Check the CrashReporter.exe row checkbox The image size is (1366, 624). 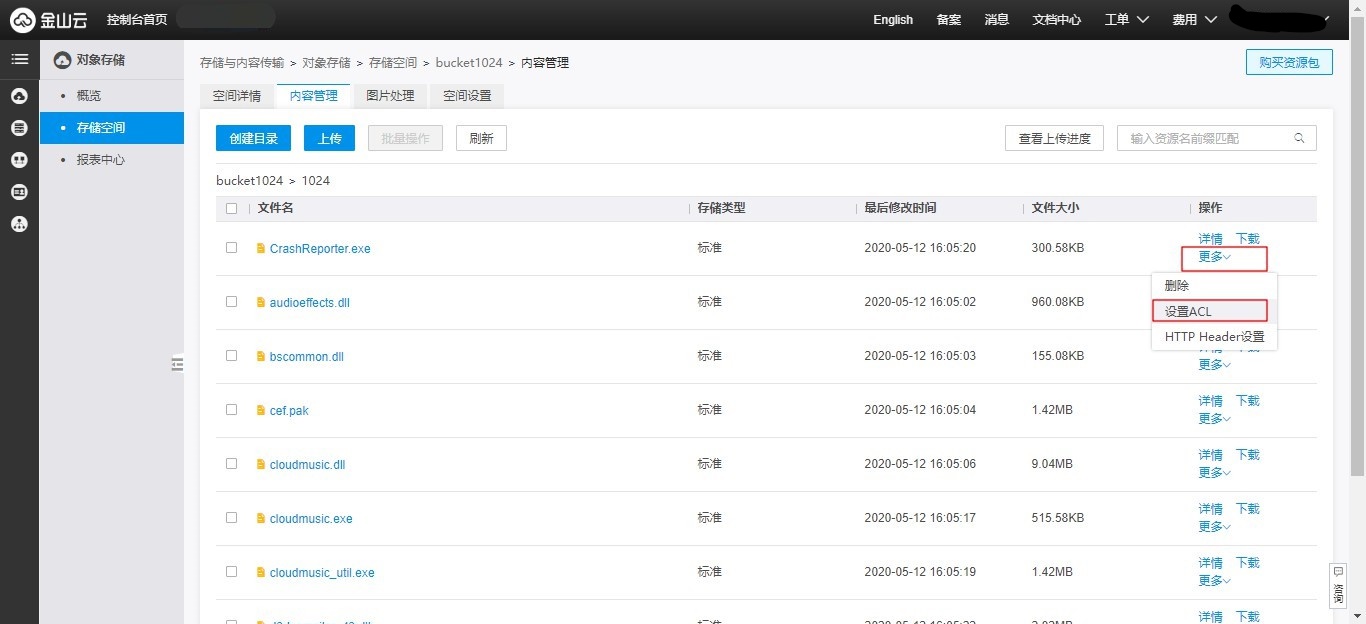click(232, 247)
